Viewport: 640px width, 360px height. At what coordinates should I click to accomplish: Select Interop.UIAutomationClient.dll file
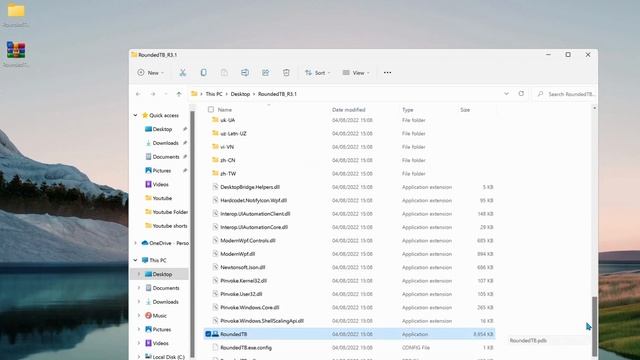tap(255, 214)
